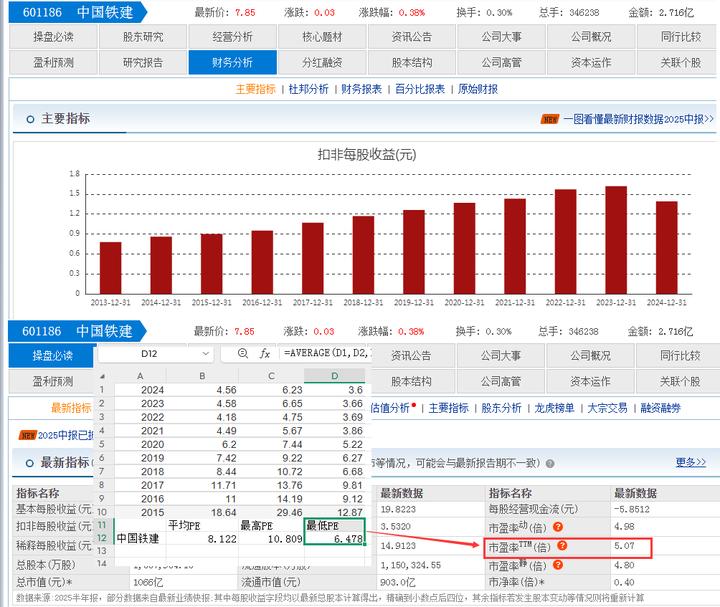
Task: Select highlighted 操盘必读 tab in lower panel
Action: pyautogui.click(x=53, y=356)
